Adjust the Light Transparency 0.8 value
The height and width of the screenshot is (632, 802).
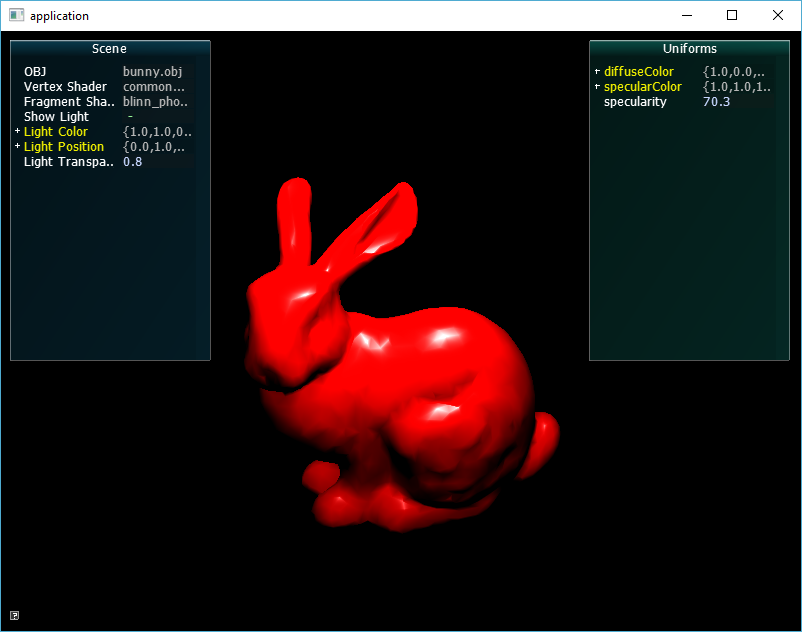pyautogui.click(x=132, y=161)
